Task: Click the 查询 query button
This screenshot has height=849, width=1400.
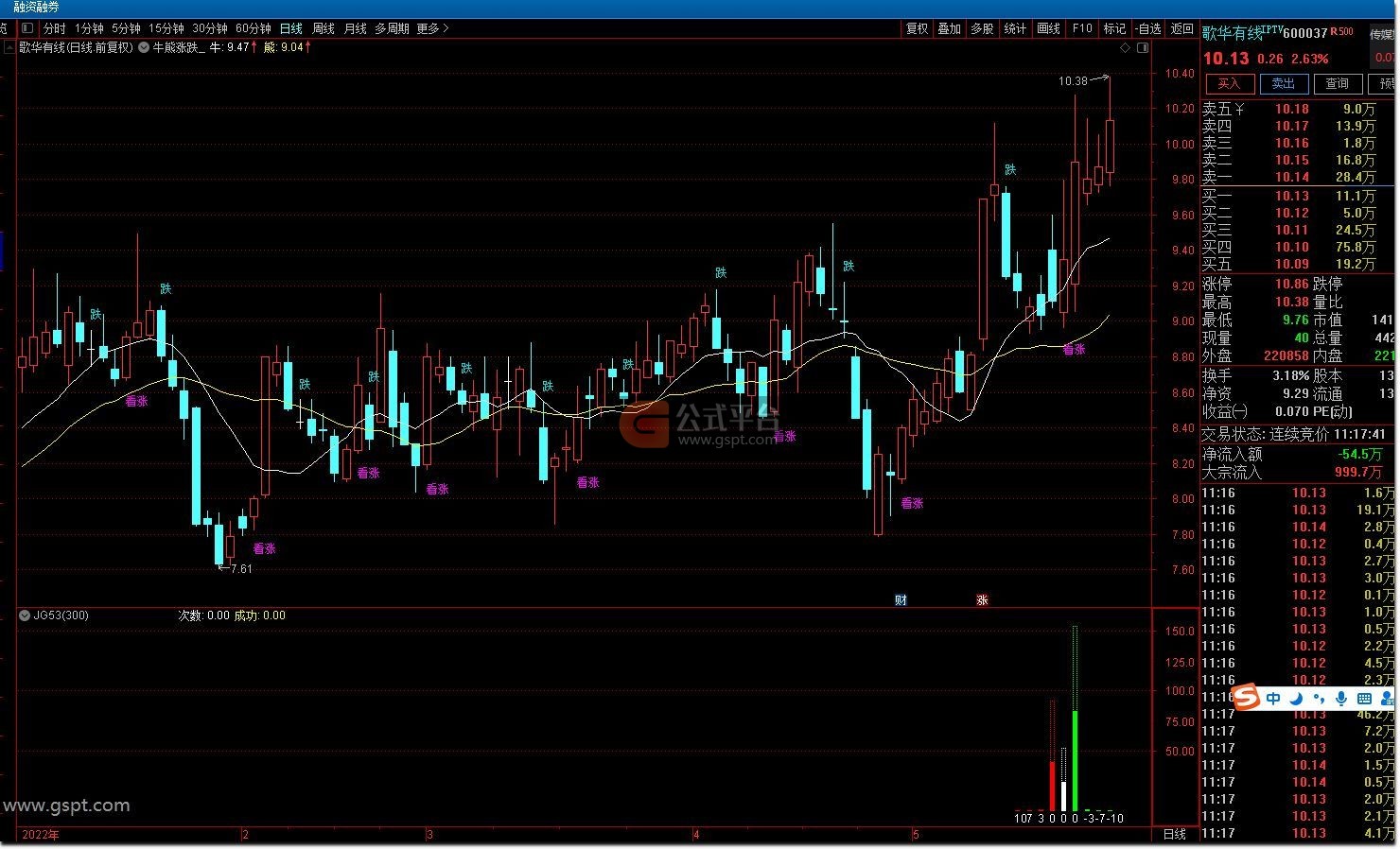Action: click(x=1337, y=84)
